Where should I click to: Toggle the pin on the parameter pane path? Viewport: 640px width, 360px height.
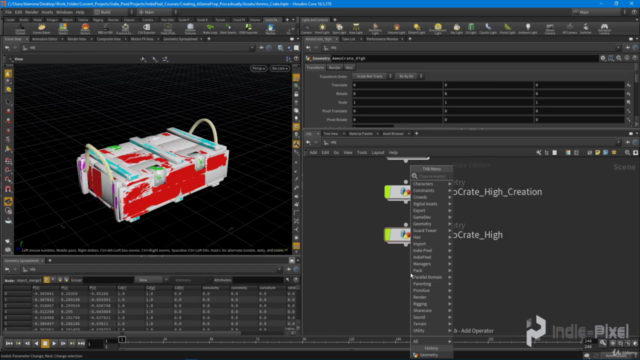click(x=627, y=48)
